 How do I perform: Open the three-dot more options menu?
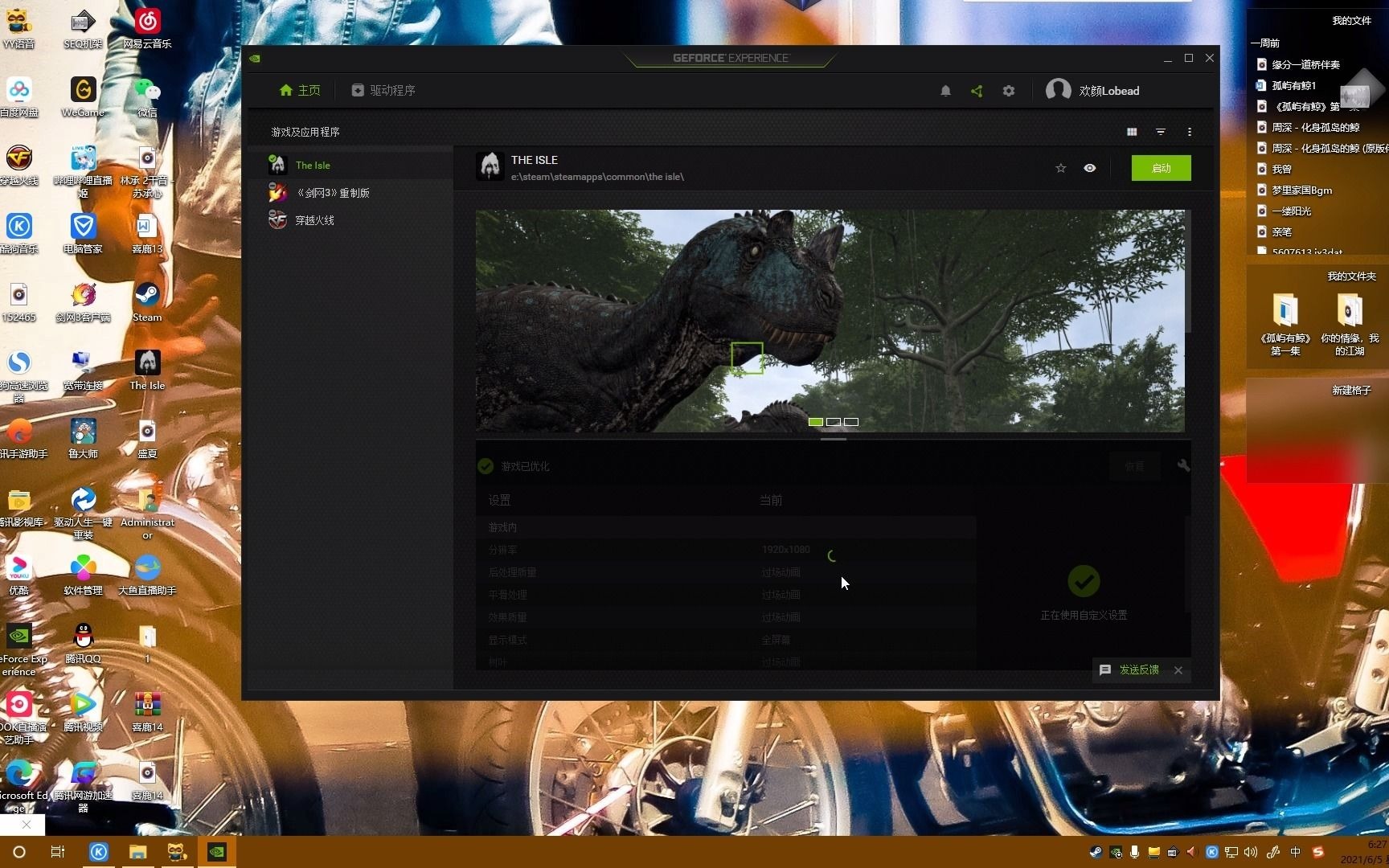[1190, 132]
